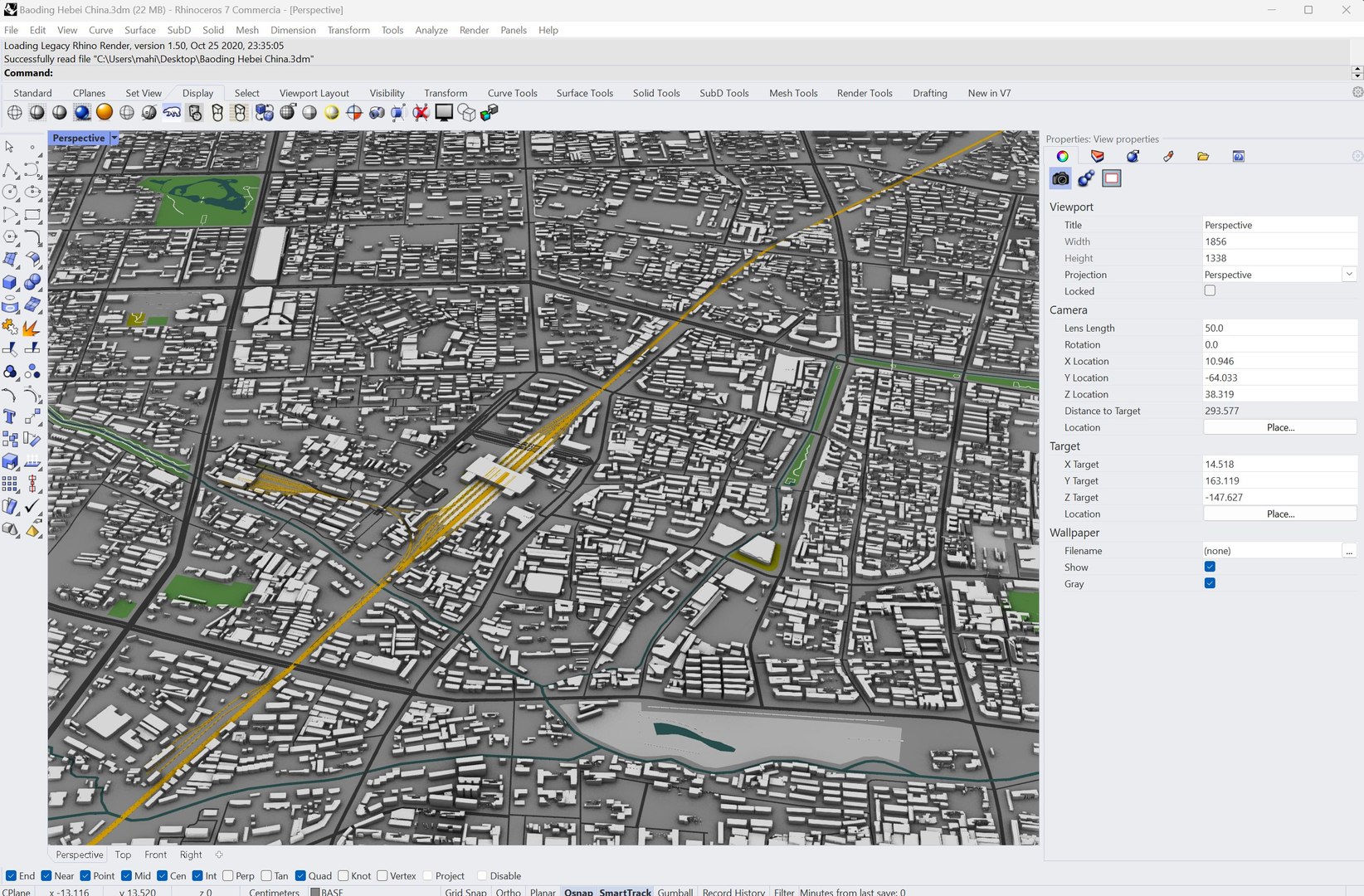Choose the Text object tool
The width and height of the screenshot is (1364, 896).
point(10,416)
